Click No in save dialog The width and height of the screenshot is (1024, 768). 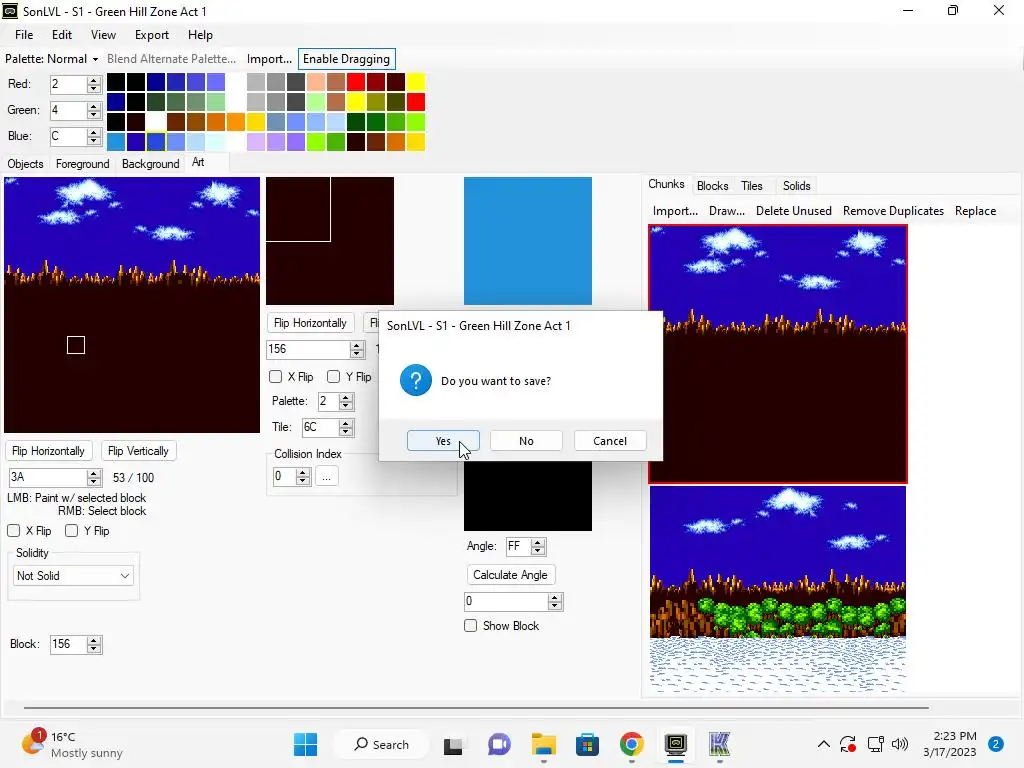[526, 441]
